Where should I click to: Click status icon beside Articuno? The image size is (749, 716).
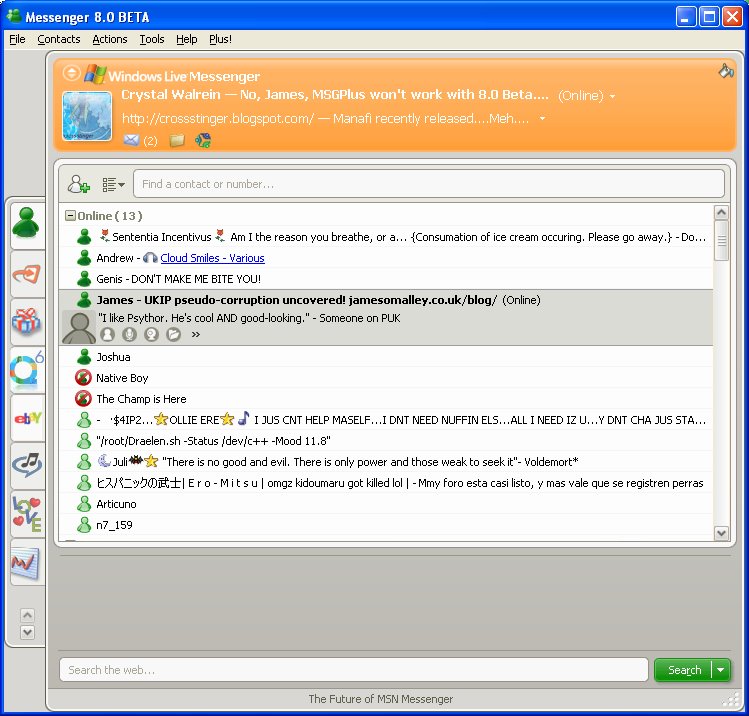[x=84, y=503]
